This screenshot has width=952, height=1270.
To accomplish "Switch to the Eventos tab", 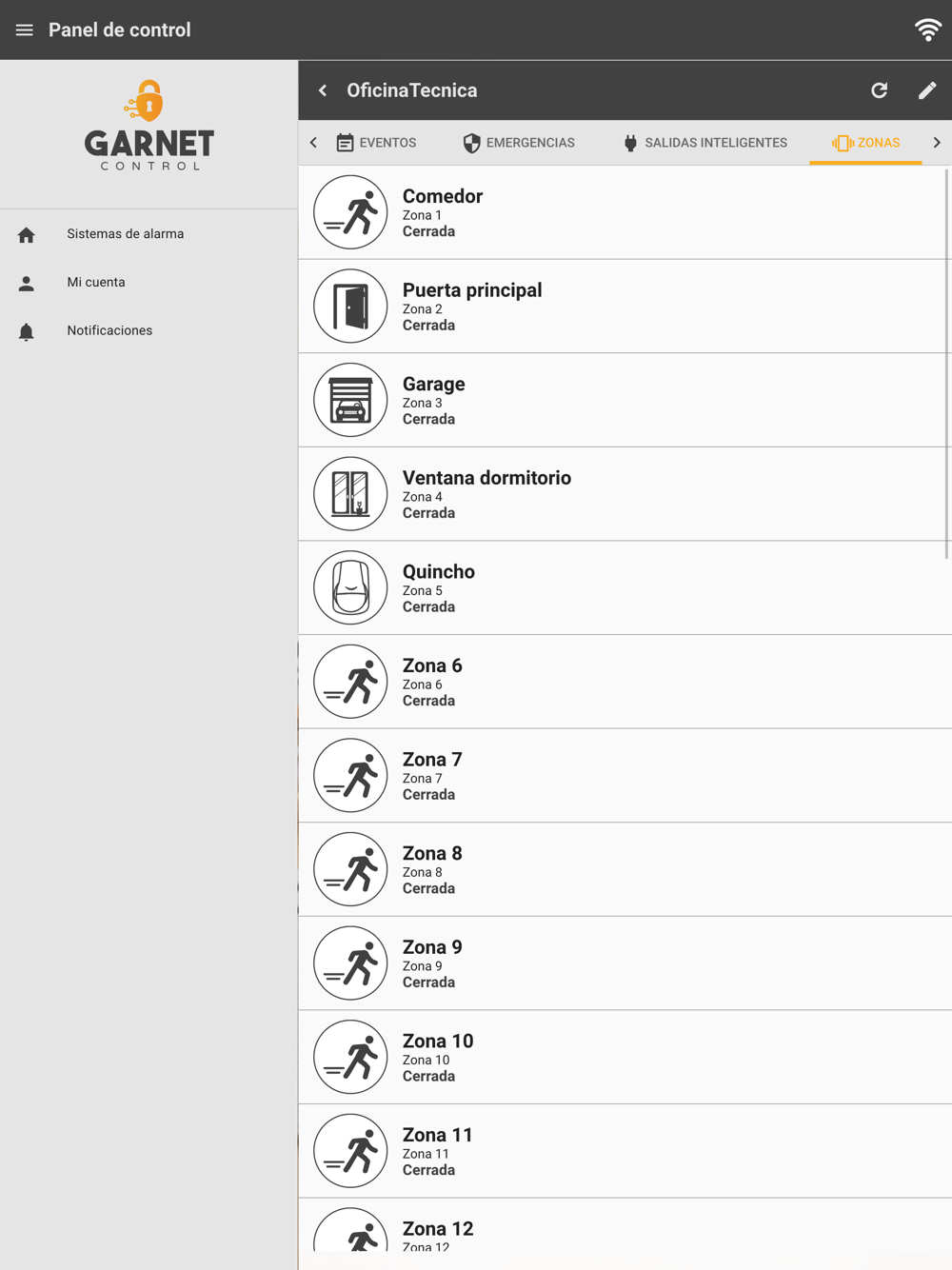I will click(376, 143).
